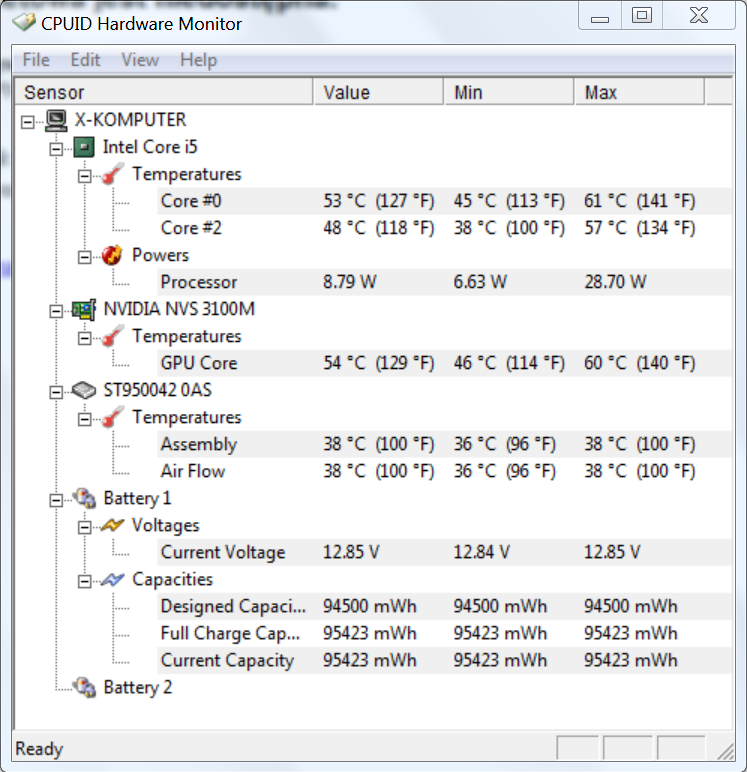747x772 pixels.
Task: Click the 28.70 W max processor power value
Action: 615,282
